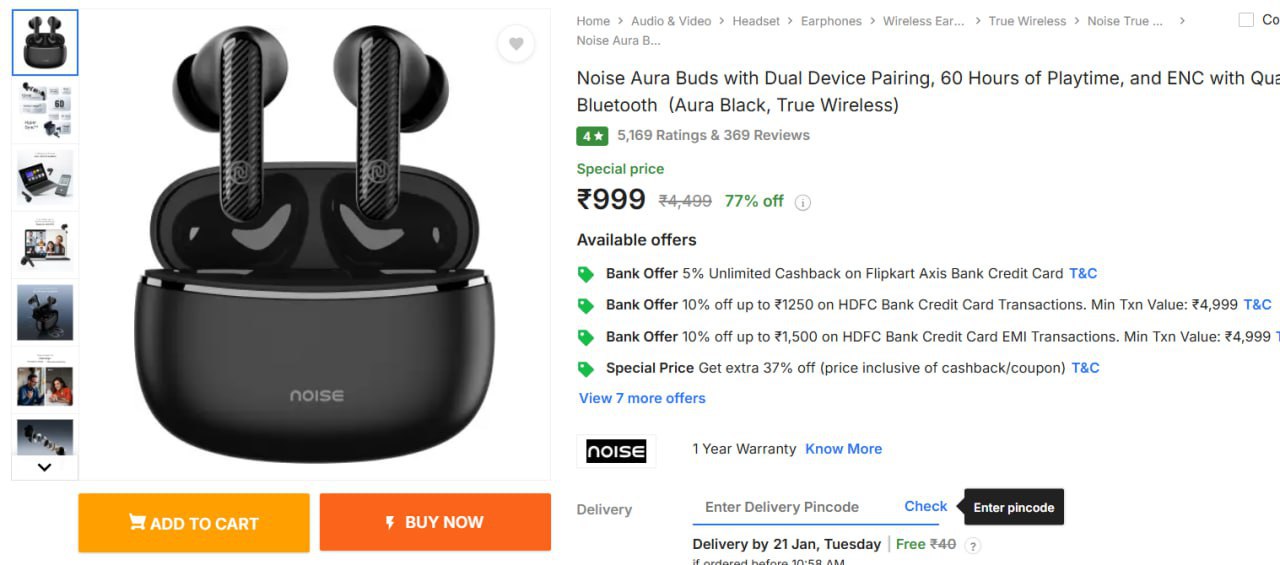Click the ADD TO CART button
The image size is (1280, 565).
point(194,522)
